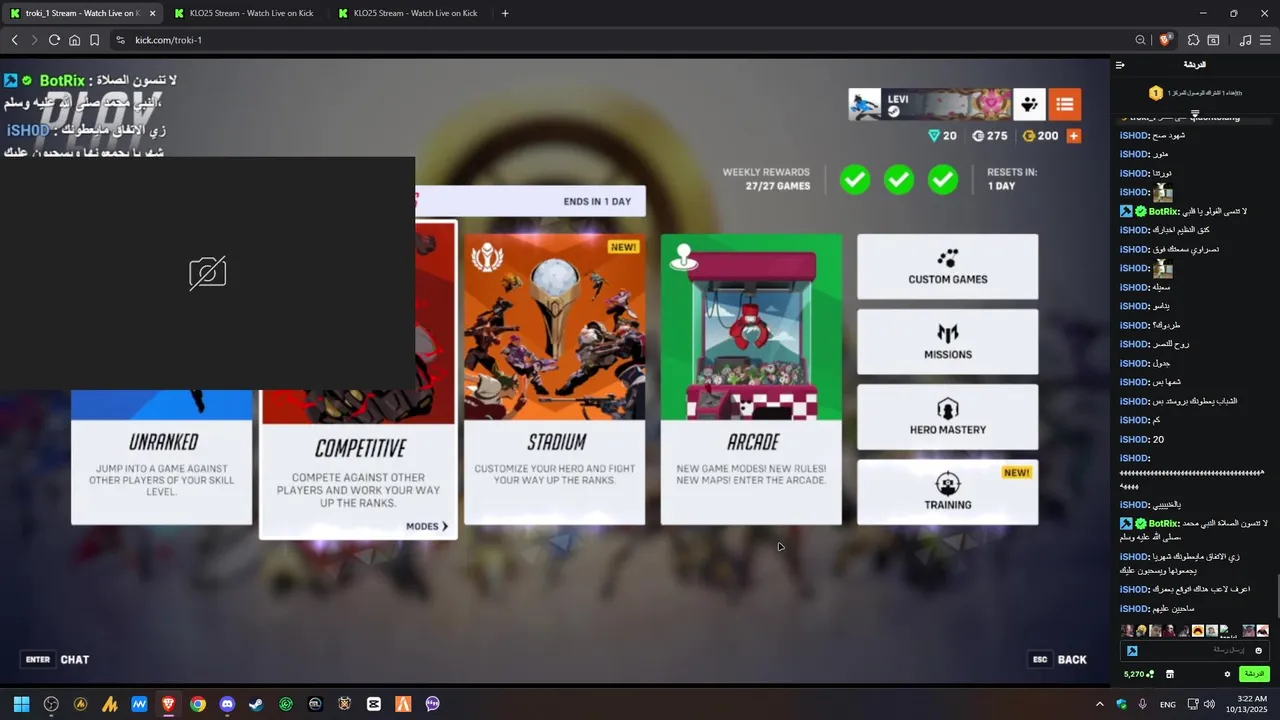Open Google Chrome from the taskbar
This screenshot has width=1280, height=720.
[x=198, y=704]
